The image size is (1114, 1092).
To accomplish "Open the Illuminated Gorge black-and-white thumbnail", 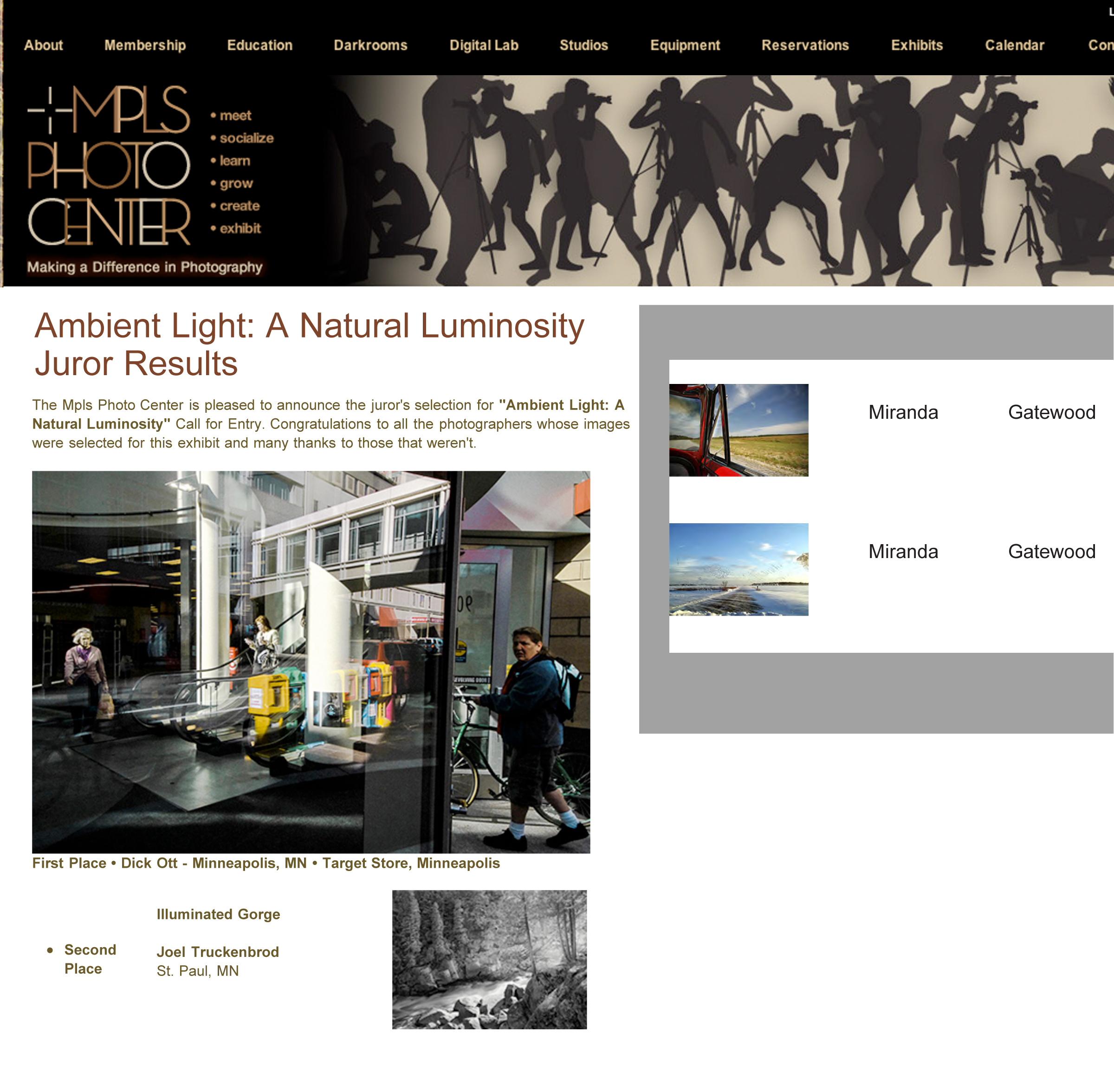I will pos(489,960).
